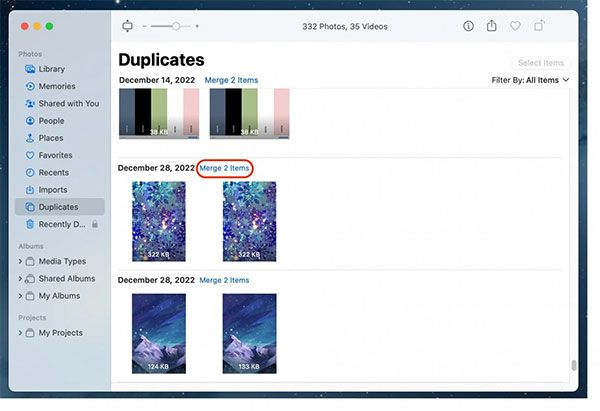Screen dimensions: 600x411
Task: Click the Rotate icon in toolbar
Action: tap(539, 26)
